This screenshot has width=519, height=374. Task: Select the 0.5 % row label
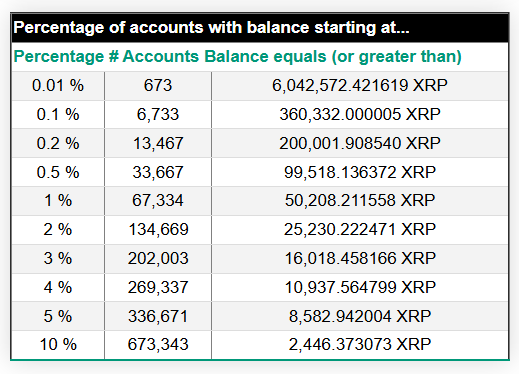pos(58,172)
